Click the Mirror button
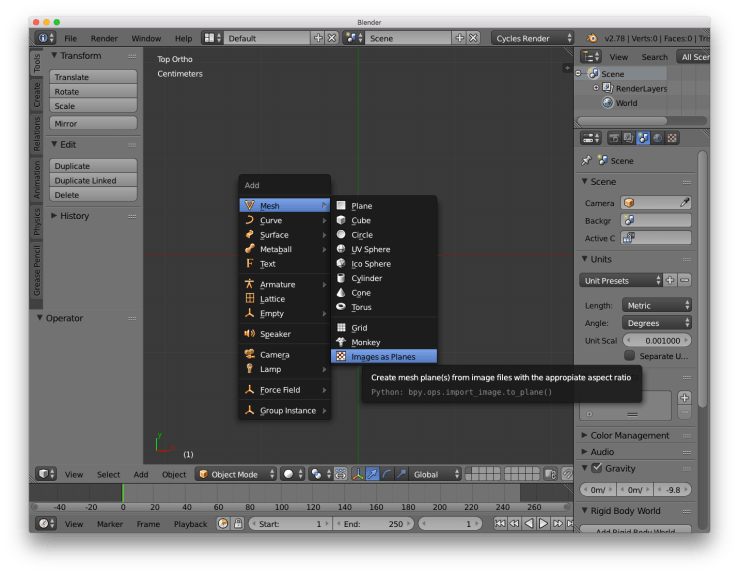739x574 pixels. [93, 123]
